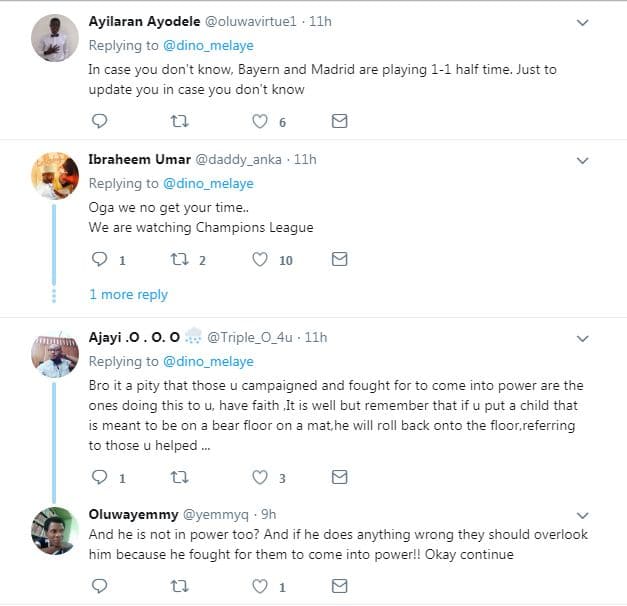The image size is (627, 606).
Task: Open tweet options chevron for Oluwayemmy's tweet
Action: (x=583, y=514)
